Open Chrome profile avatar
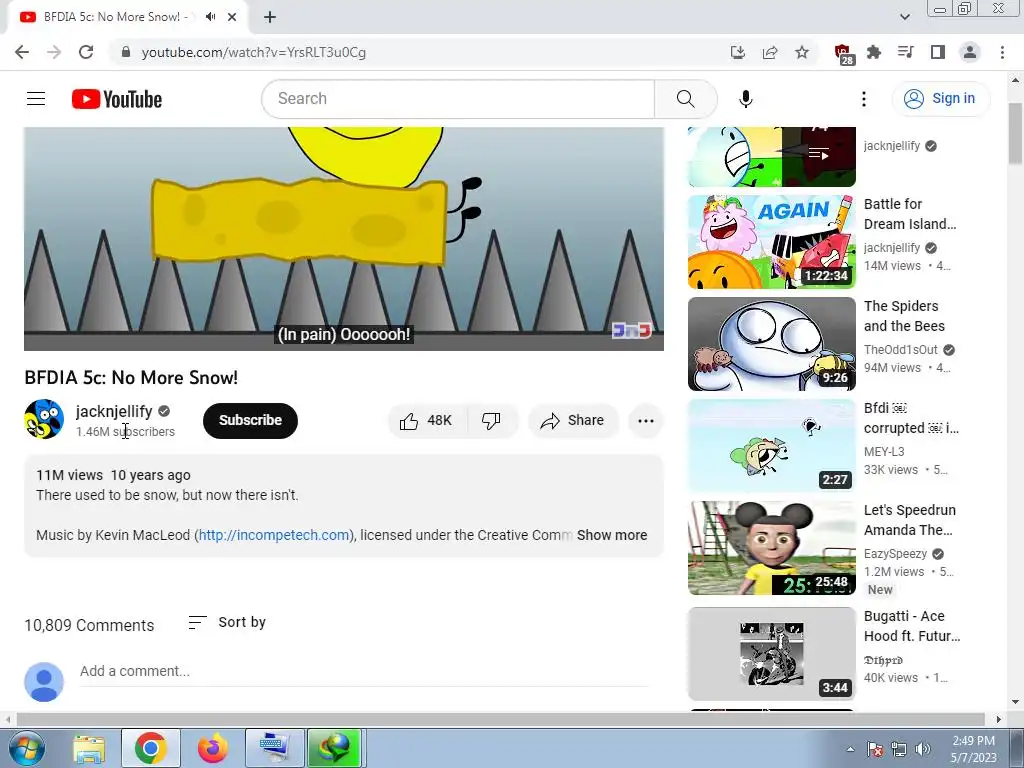The height and width of the screenshot is (768, 1024). tap(970, 52)
